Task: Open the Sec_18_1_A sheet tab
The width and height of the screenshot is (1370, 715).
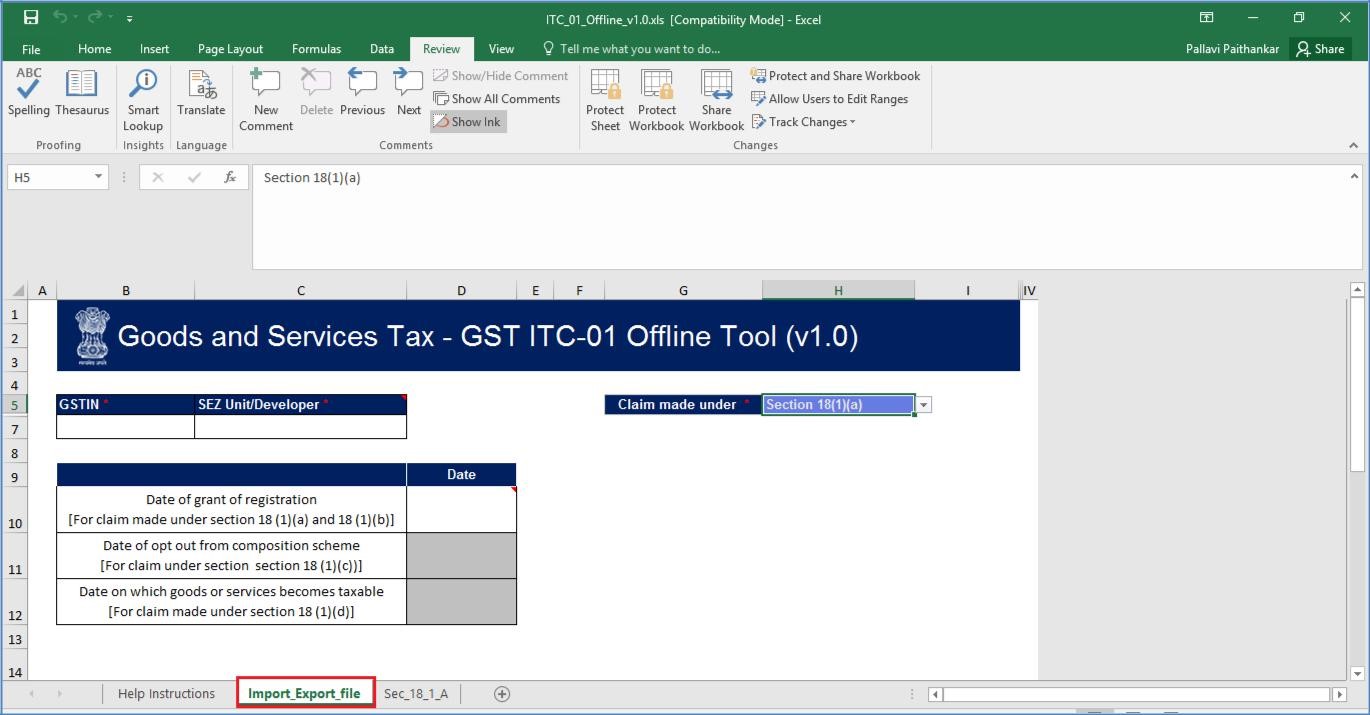Action: point(417,693)
